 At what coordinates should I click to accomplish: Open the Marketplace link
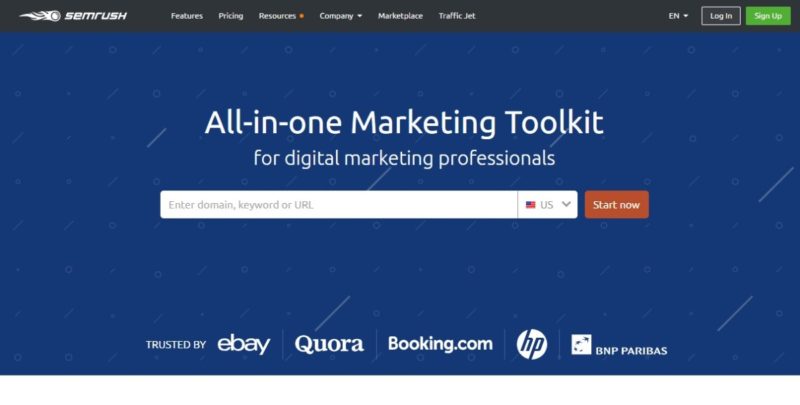tap(401, 16)
